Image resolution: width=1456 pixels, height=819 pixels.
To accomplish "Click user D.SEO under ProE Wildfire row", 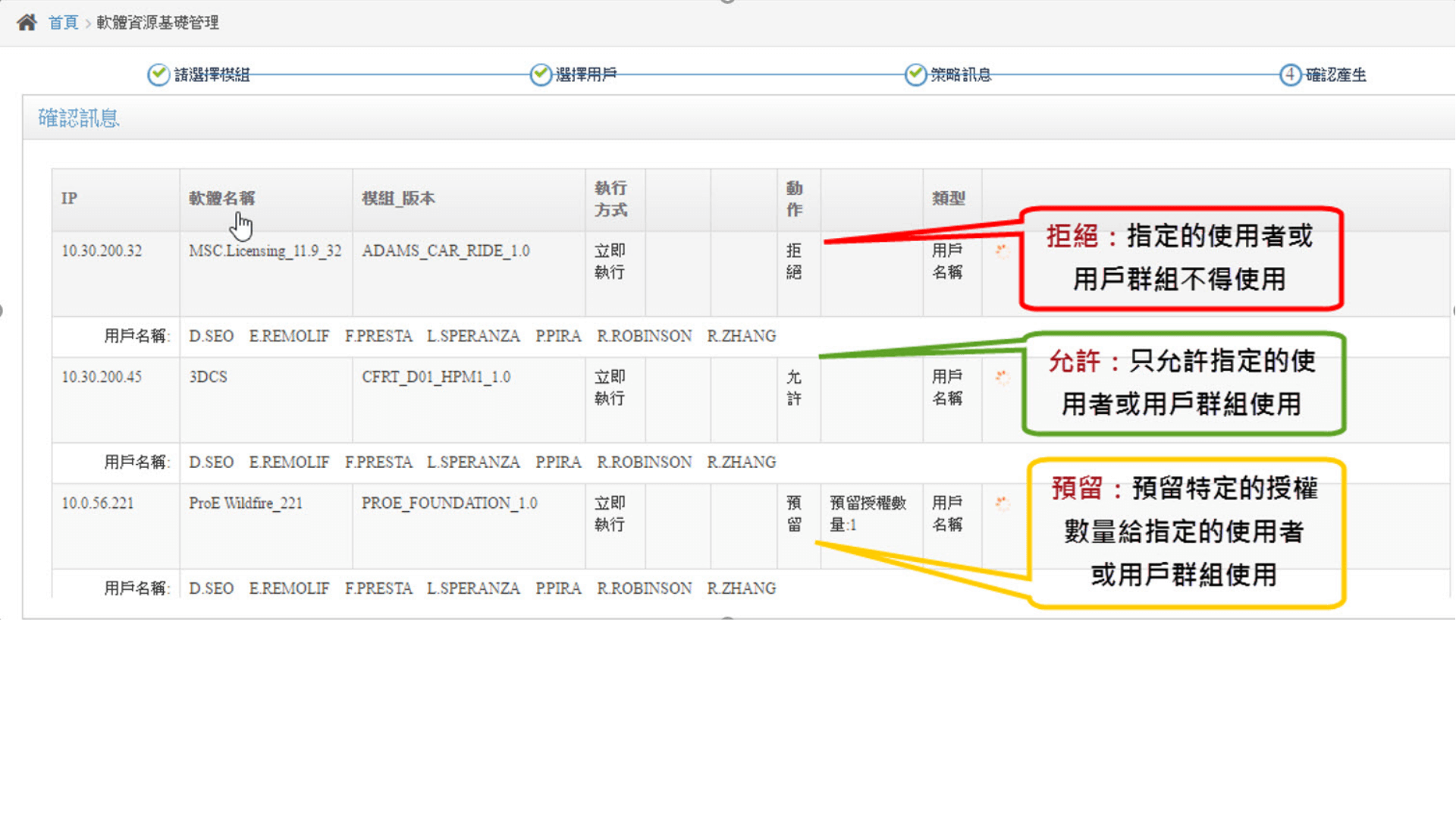I will pyautogui.click(x=211, y=588).
